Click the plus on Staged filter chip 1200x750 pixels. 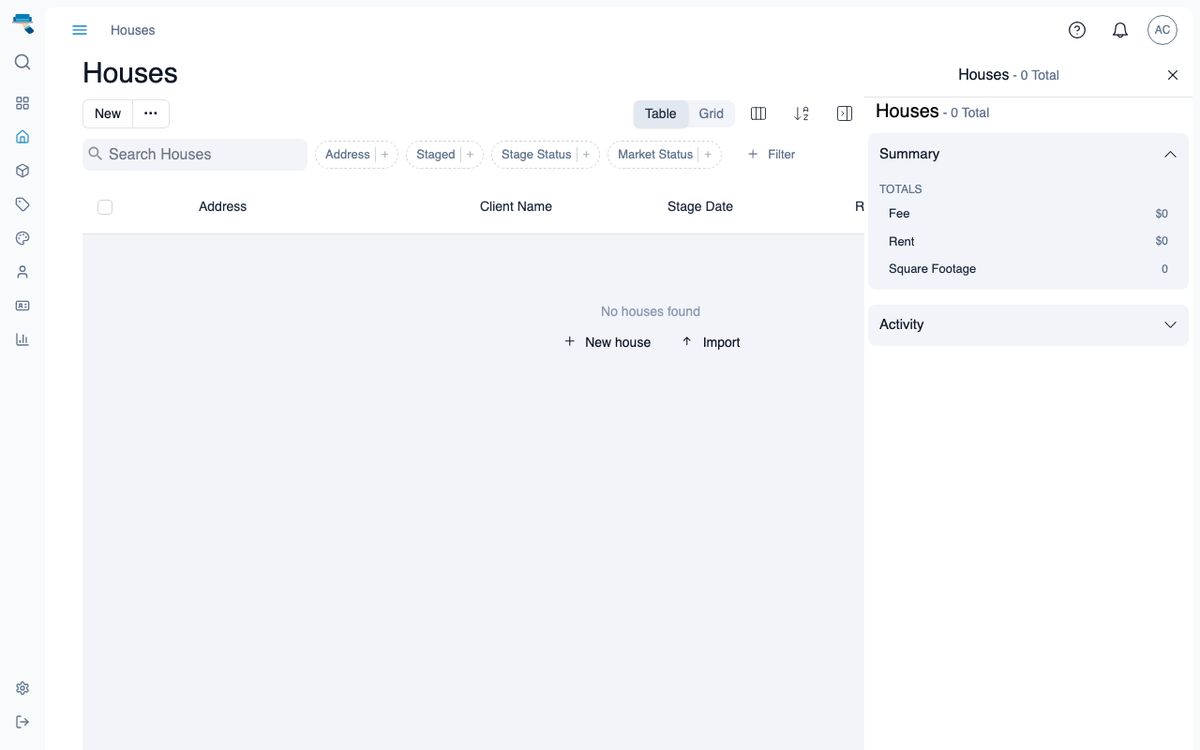[470, 154]
